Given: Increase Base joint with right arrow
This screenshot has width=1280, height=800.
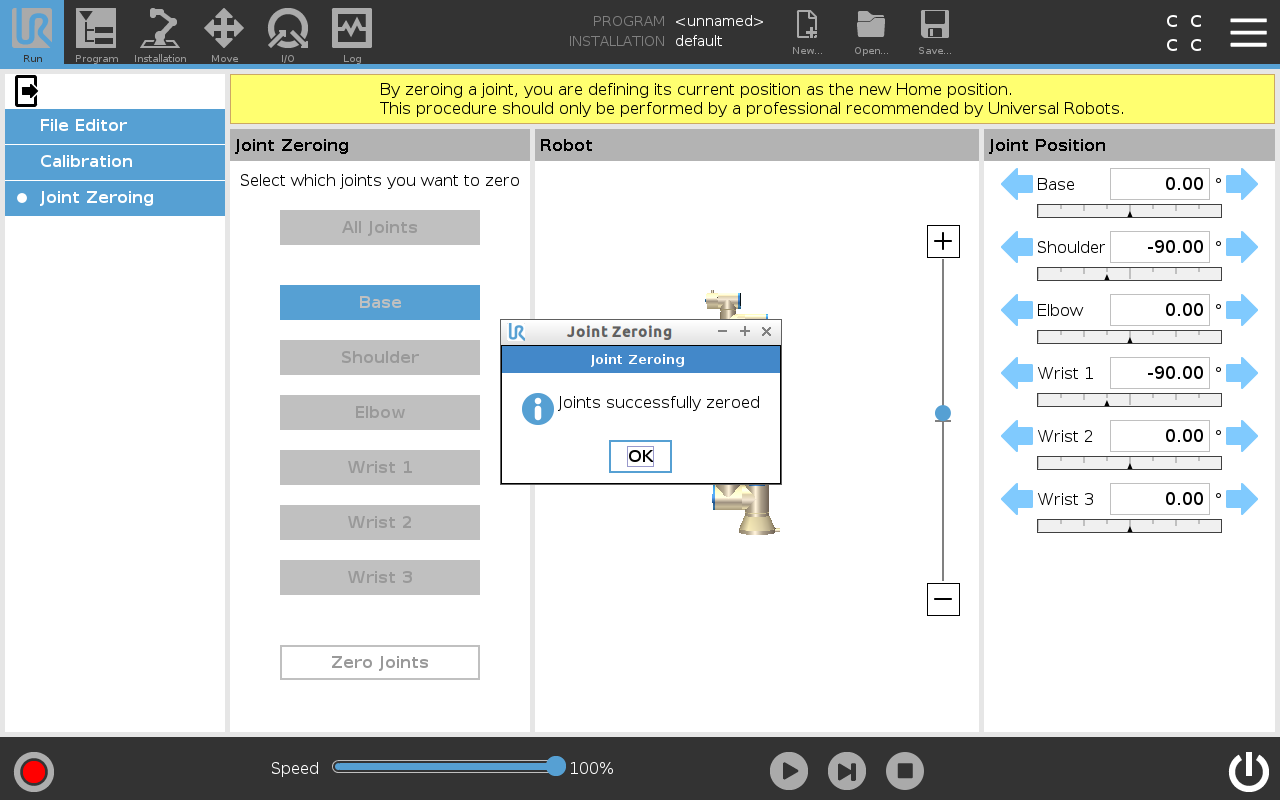Looking at the screenshot, I should click(x=1242, y=184).
